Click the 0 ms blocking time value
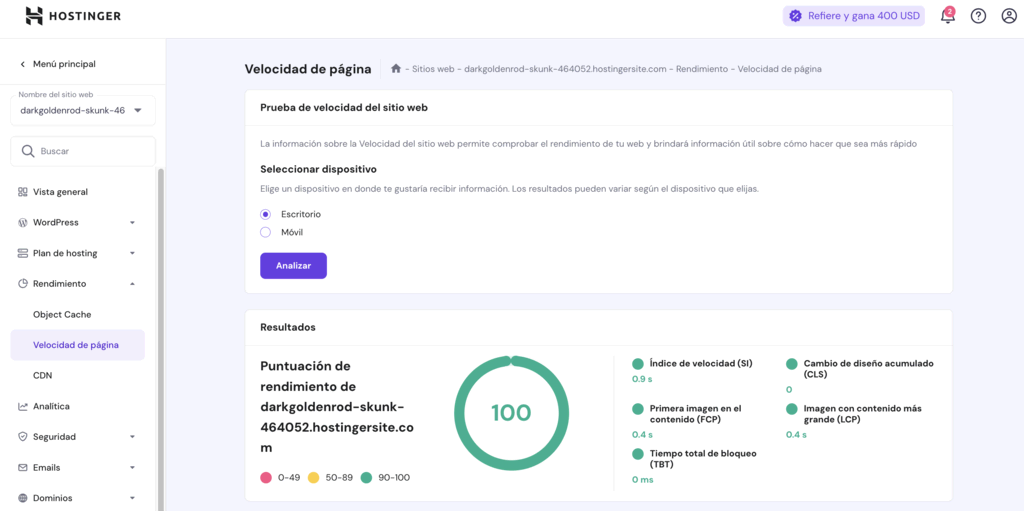This screenshot has width=1024, height=511. tap(643, 480)
